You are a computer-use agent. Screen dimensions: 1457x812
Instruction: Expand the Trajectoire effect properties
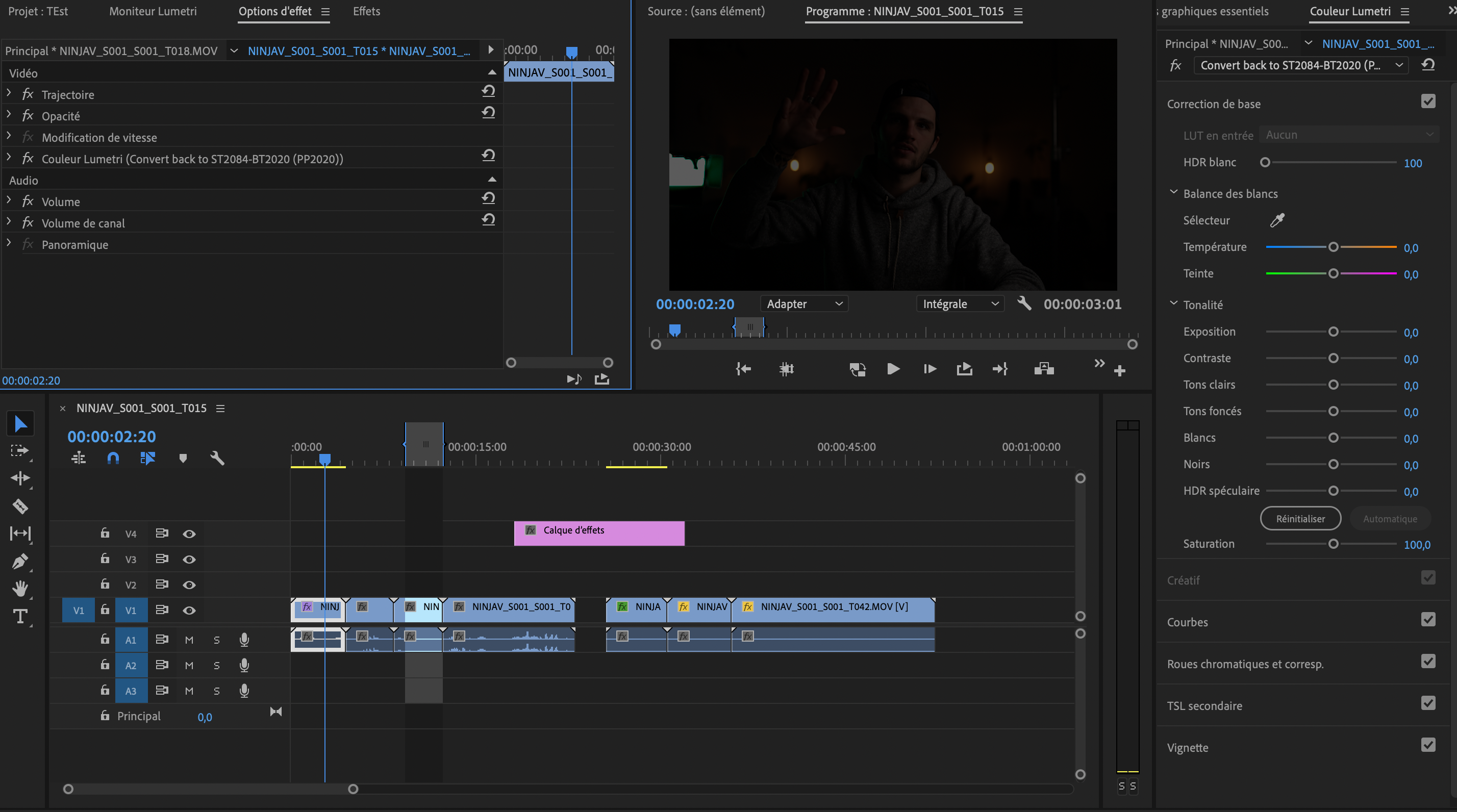coord(9,93)
